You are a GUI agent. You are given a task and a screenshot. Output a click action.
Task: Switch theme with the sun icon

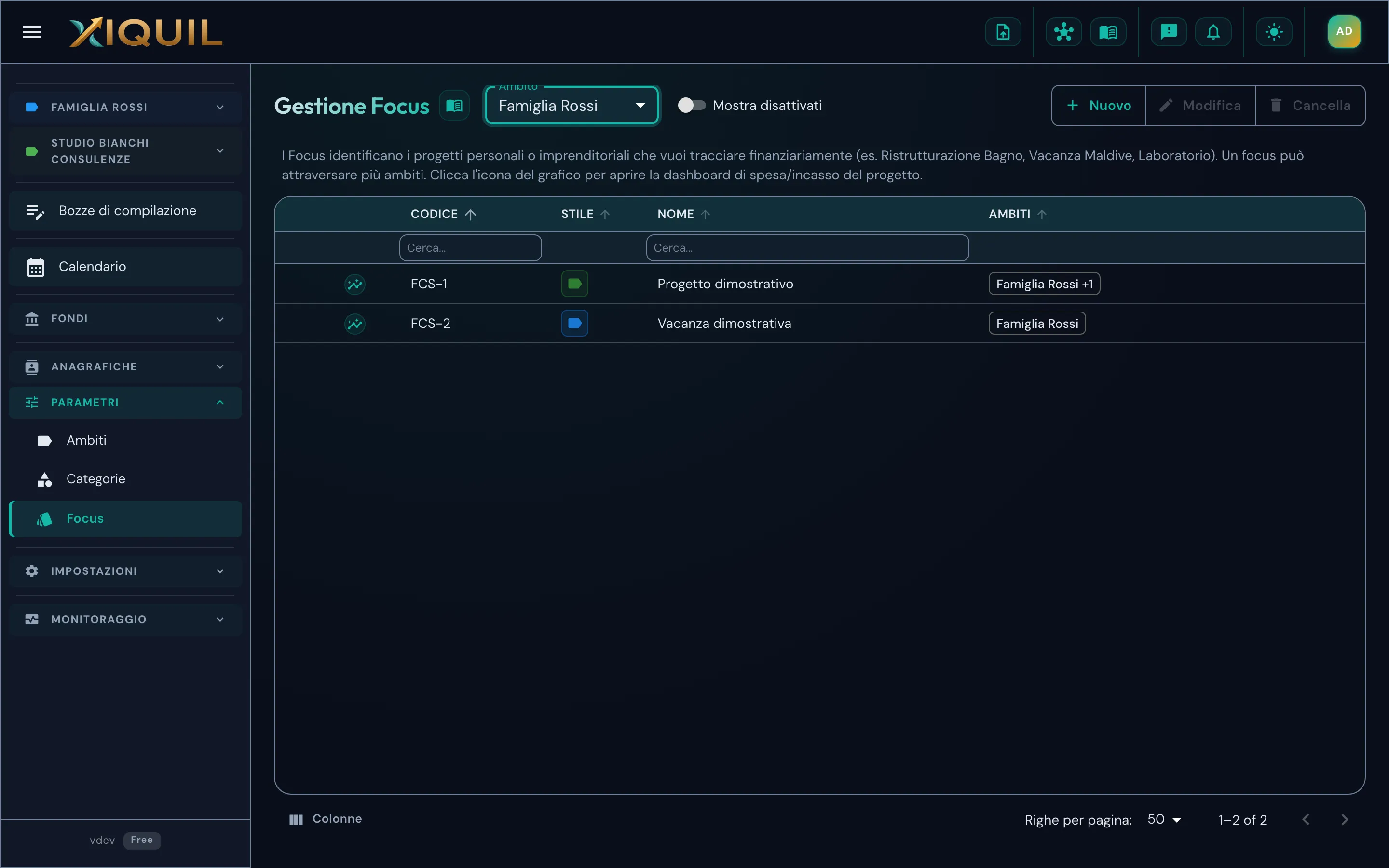coord(1274,31)
